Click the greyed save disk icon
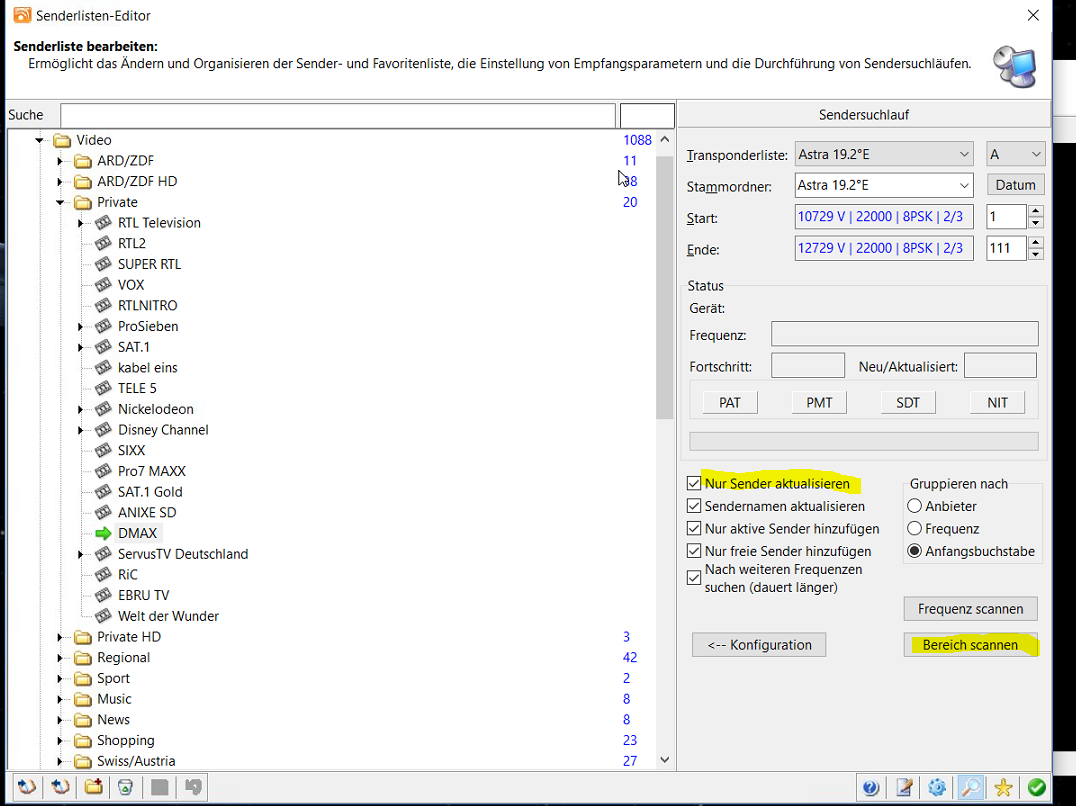1076x806 pixels. (160, 787)
